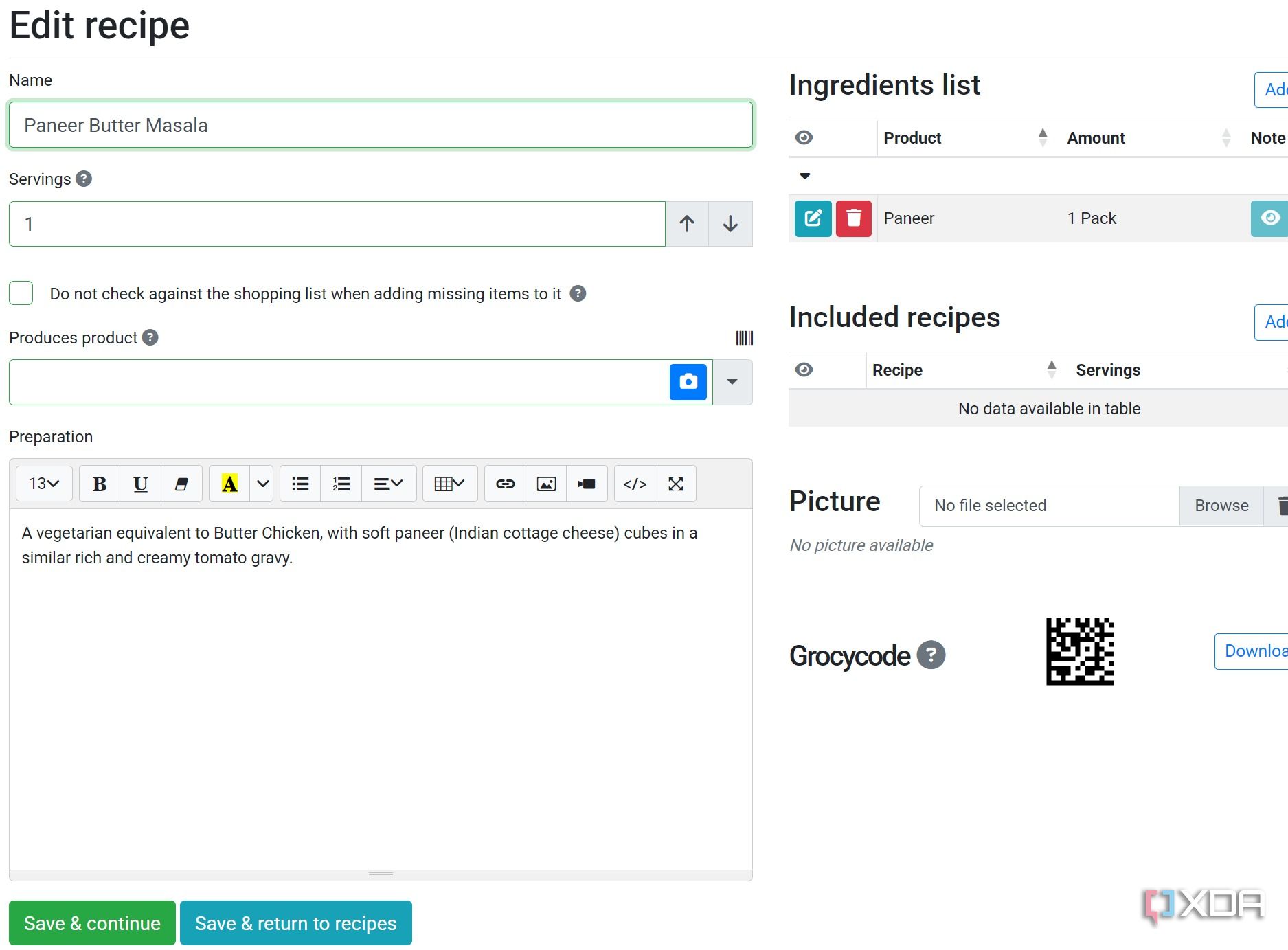The height and width of the screenshot is (950, 1288).
Task: Click the barcode icon above product field
Action: pyautogui.click(x=745, y=338)
